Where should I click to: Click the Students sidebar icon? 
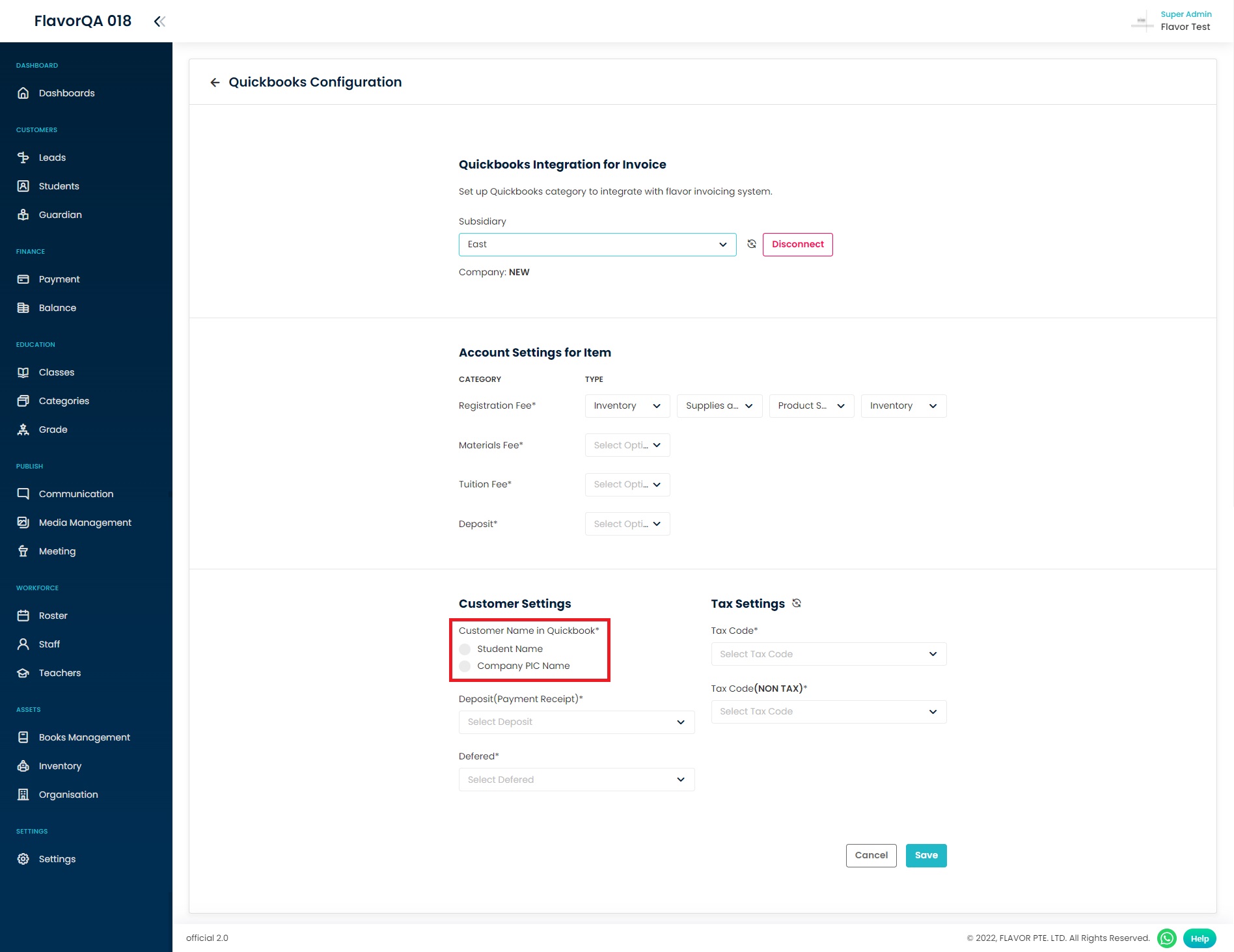point(23,186)
